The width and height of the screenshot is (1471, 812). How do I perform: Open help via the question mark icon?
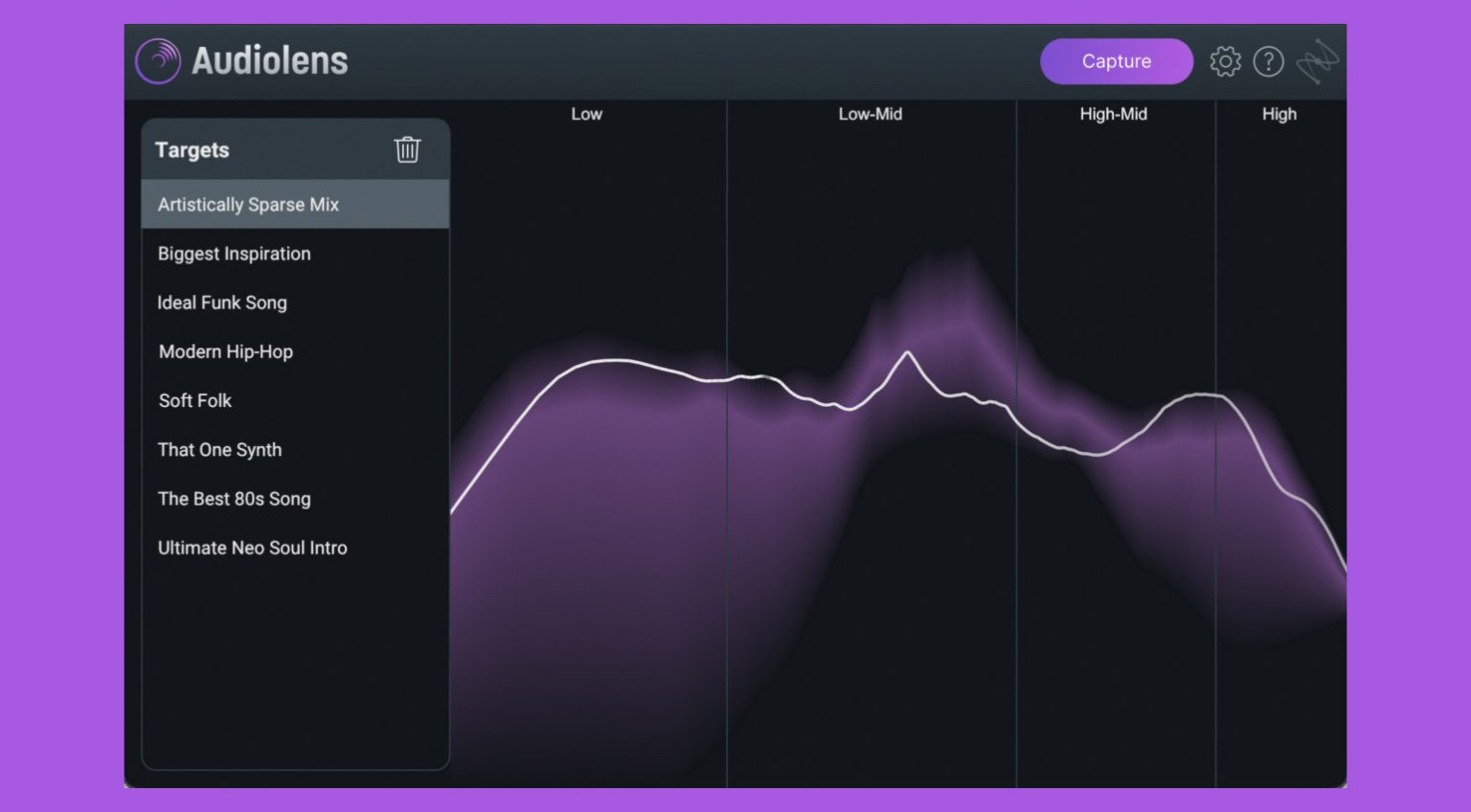(1268, 61)
